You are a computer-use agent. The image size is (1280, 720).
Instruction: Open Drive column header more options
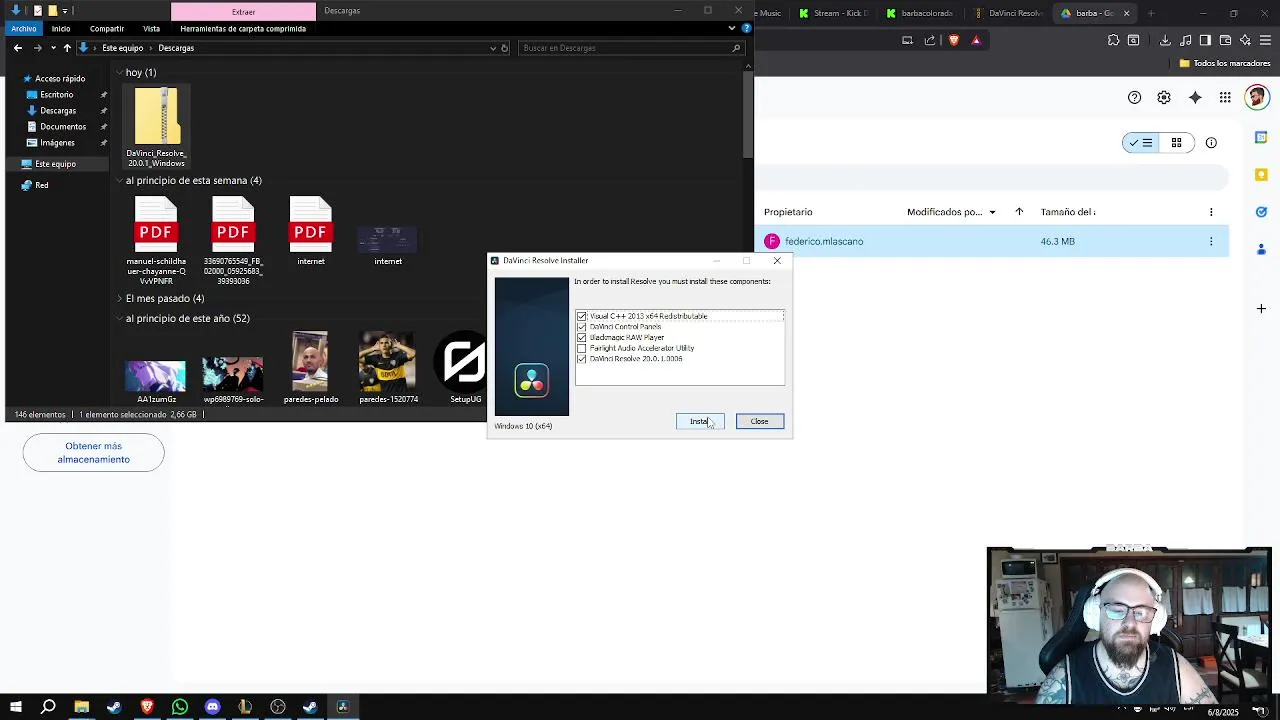pyautogui.click(x=1211, y=212)
